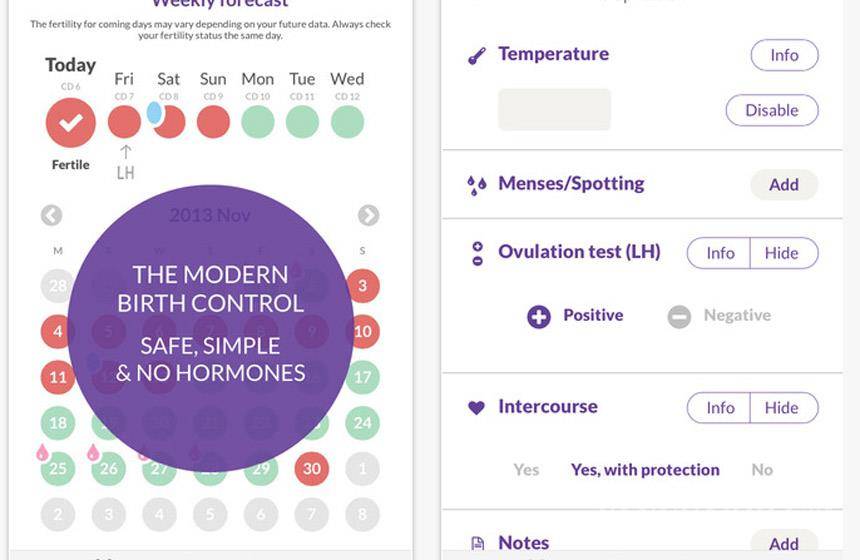Image resolution: width=860 pixels, height=560 pixels.
Task: Select Negative ovulation test result
Action: click(x=719, y=316)
